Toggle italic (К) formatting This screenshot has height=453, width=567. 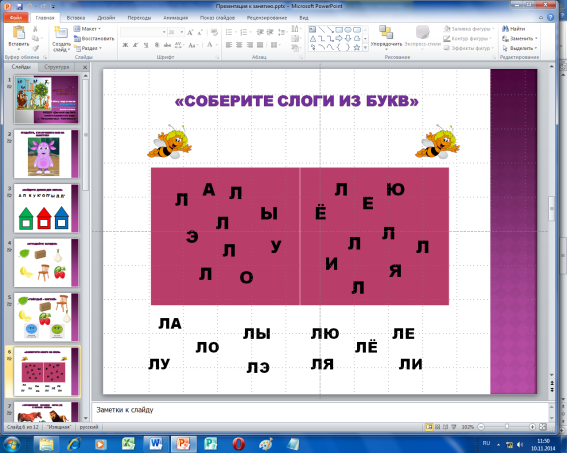tap(135, 45)
